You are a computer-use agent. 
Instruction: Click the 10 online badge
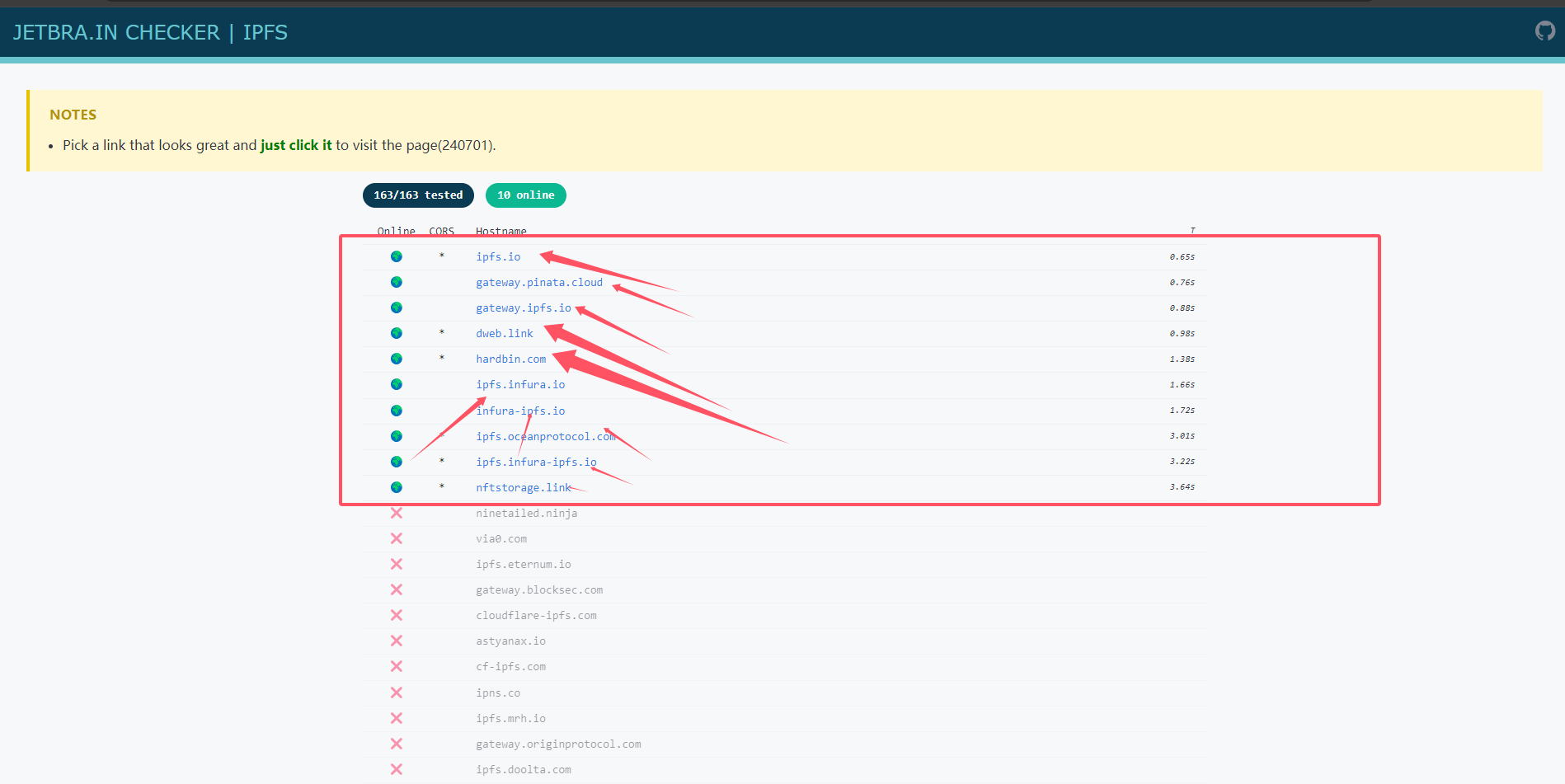[526, 195]
